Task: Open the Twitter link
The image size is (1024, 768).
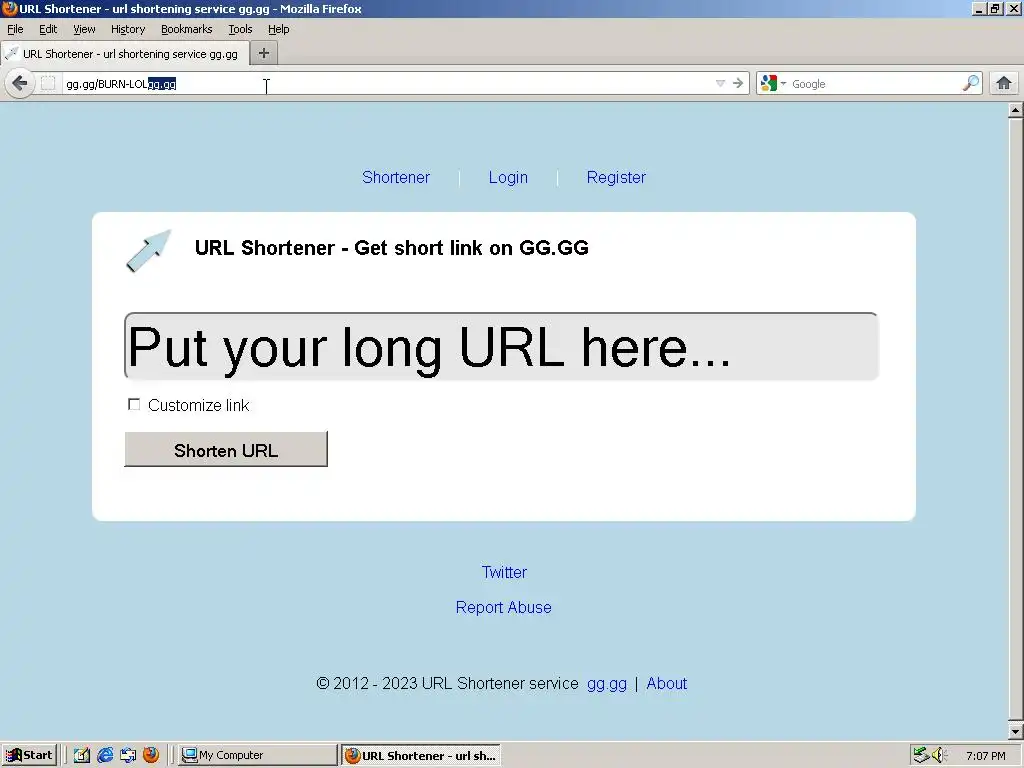Action: (x=504, y=572)
